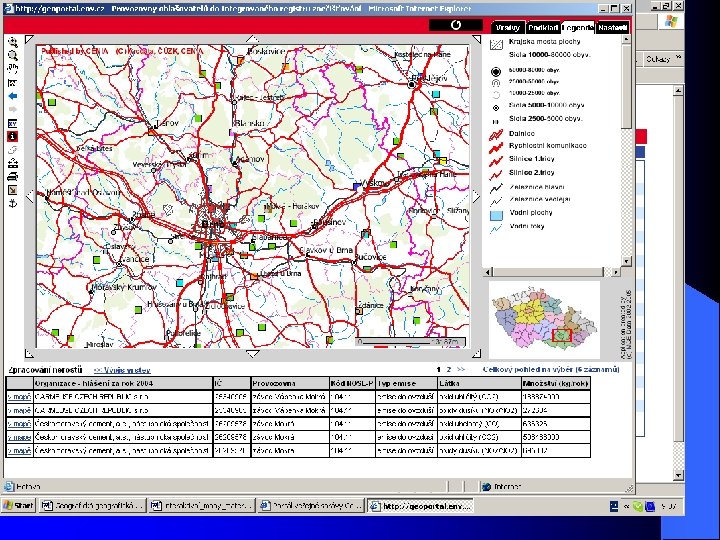Pan map east with right triangle
Image resolution: width=720 pixels, height=540 pixels.
click(x=476, y=197)
